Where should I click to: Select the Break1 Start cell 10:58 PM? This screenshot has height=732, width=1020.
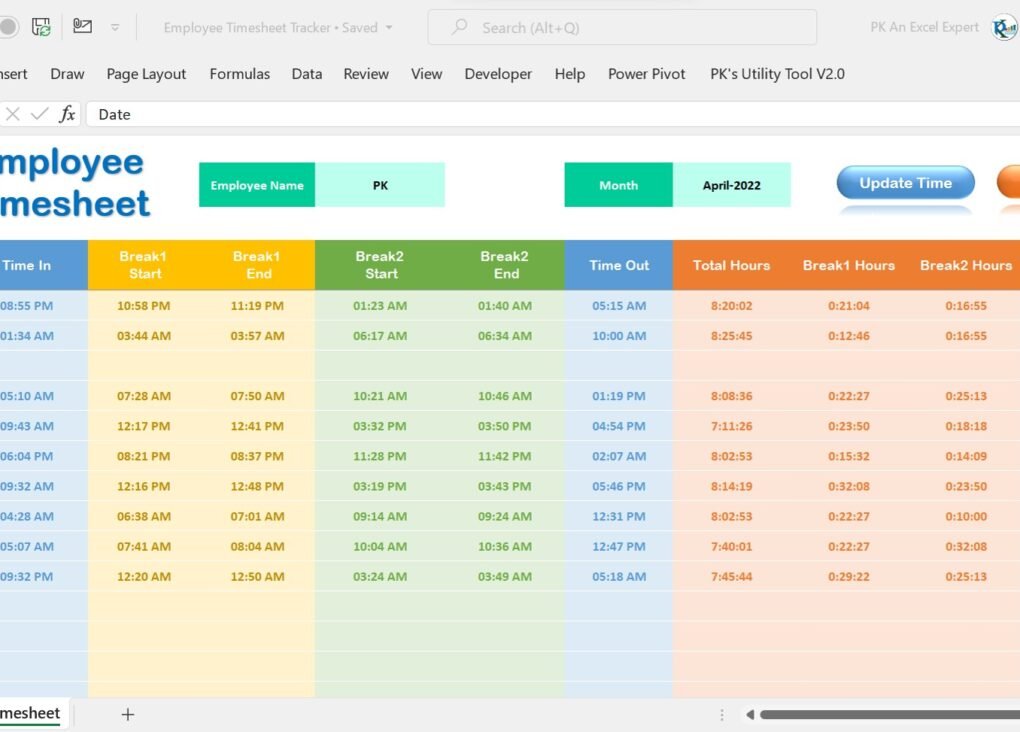click(144, 305)
